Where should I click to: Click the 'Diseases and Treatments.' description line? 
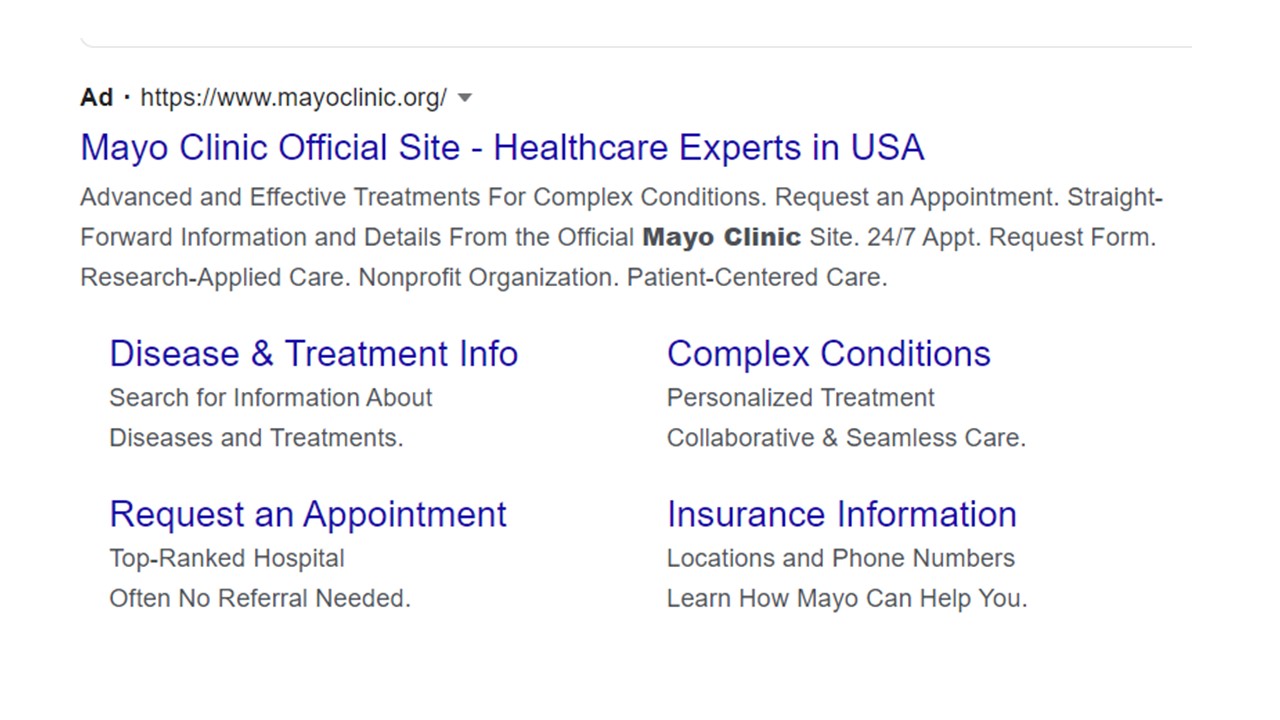click(x=256, y=438)
